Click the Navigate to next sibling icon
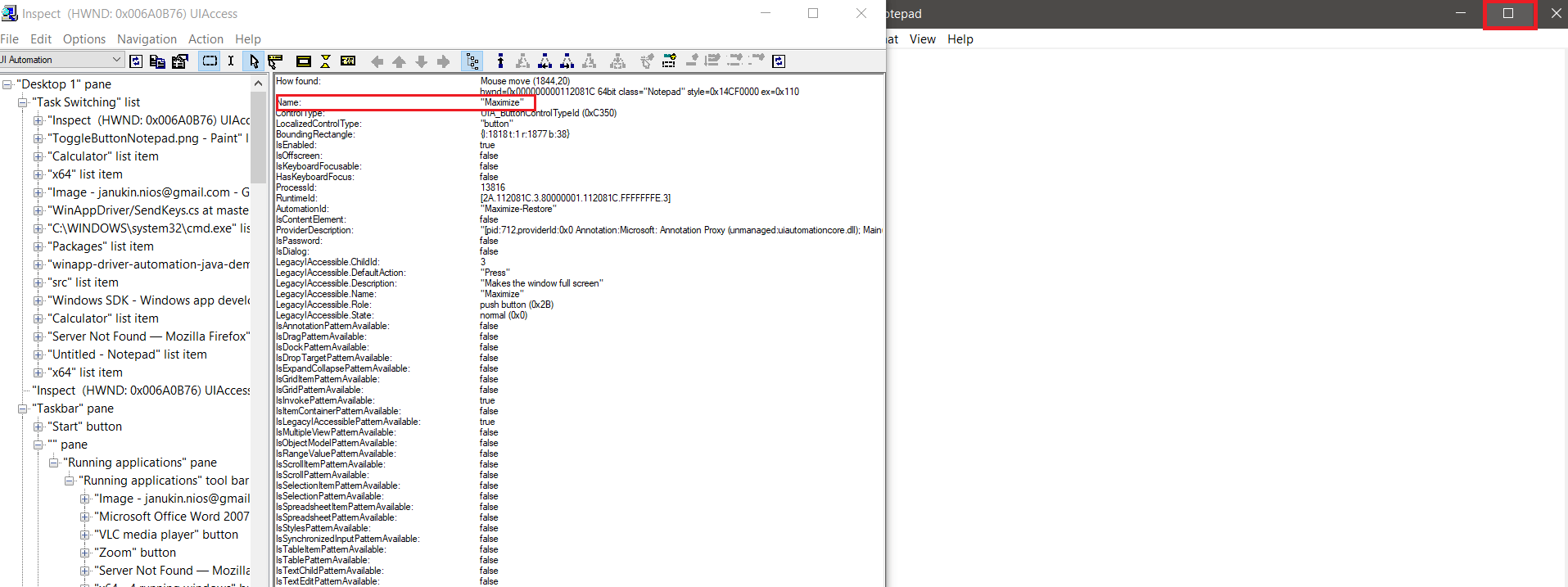Screen dimensions: 1568x587 (443, 61)
